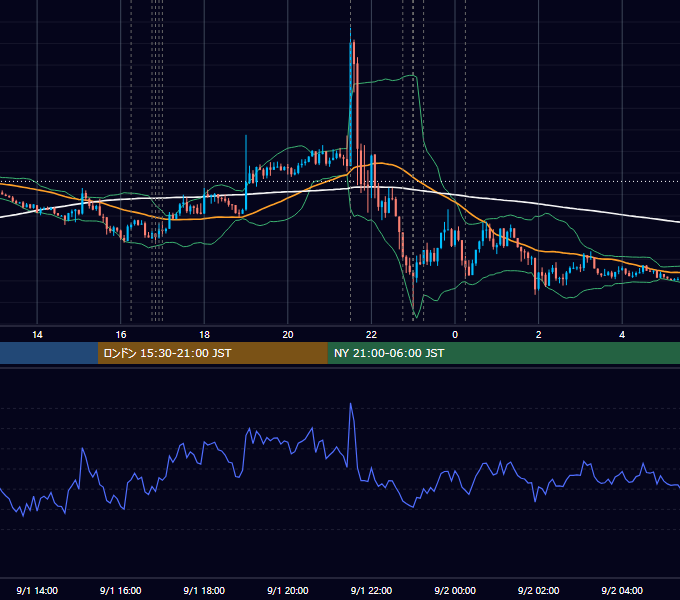The width and height of the screenshot is (680, 600).
Task: Click the '9/1 22:00' time label
Action: coord(371,590)
